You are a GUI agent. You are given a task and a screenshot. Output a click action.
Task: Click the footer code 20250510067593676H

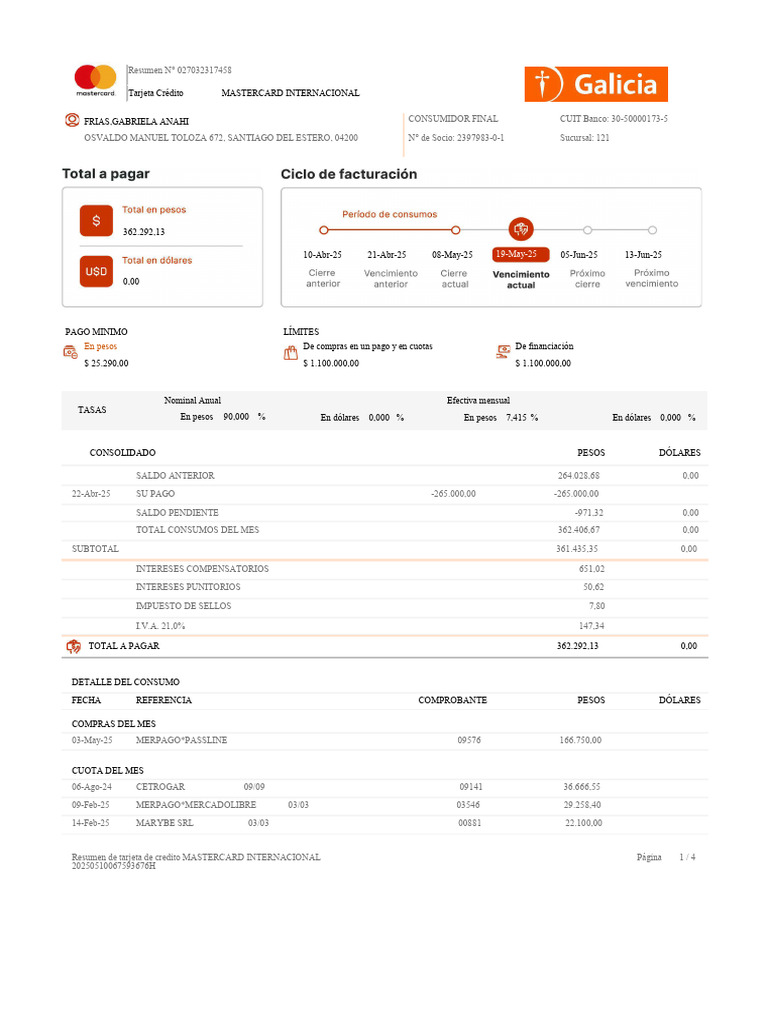(x=114, y=866)
